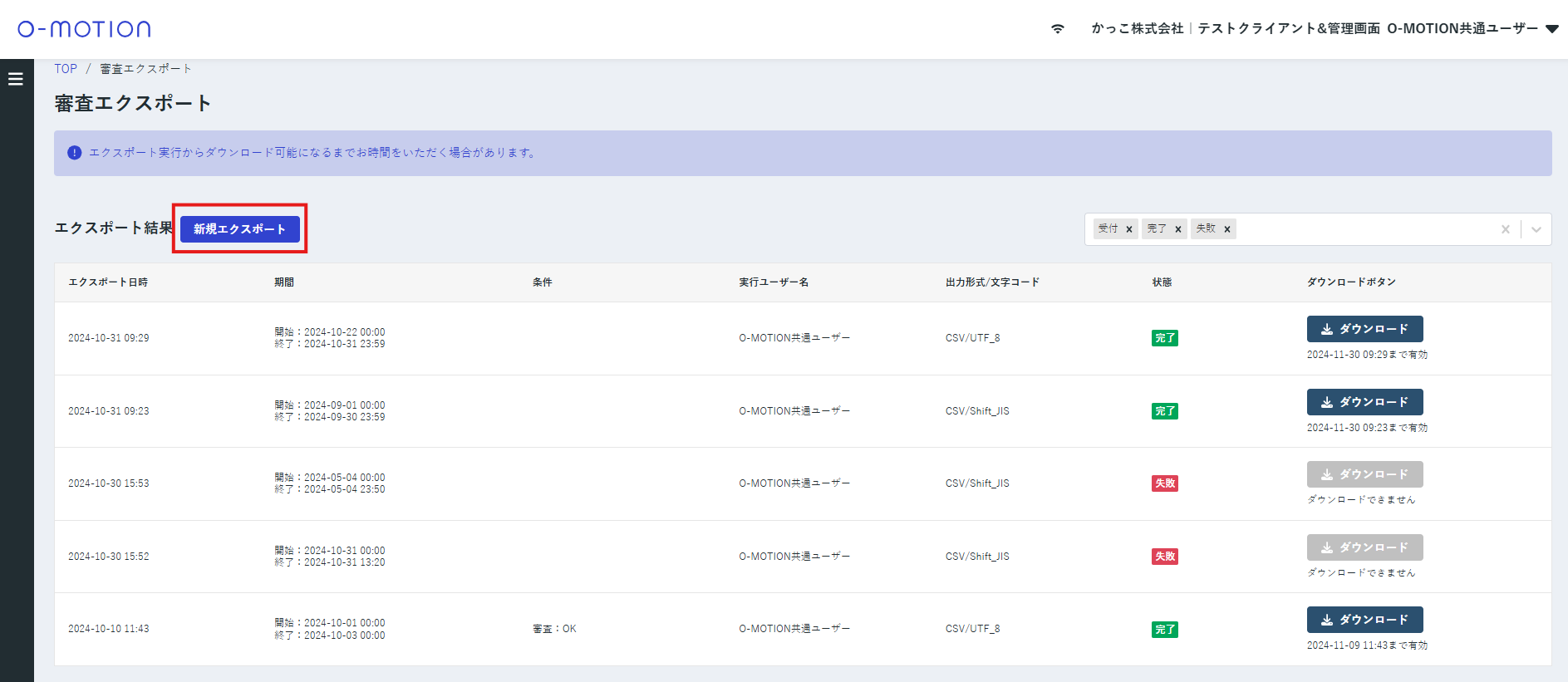Remove the 受付 filter tag

point(1128,229)
